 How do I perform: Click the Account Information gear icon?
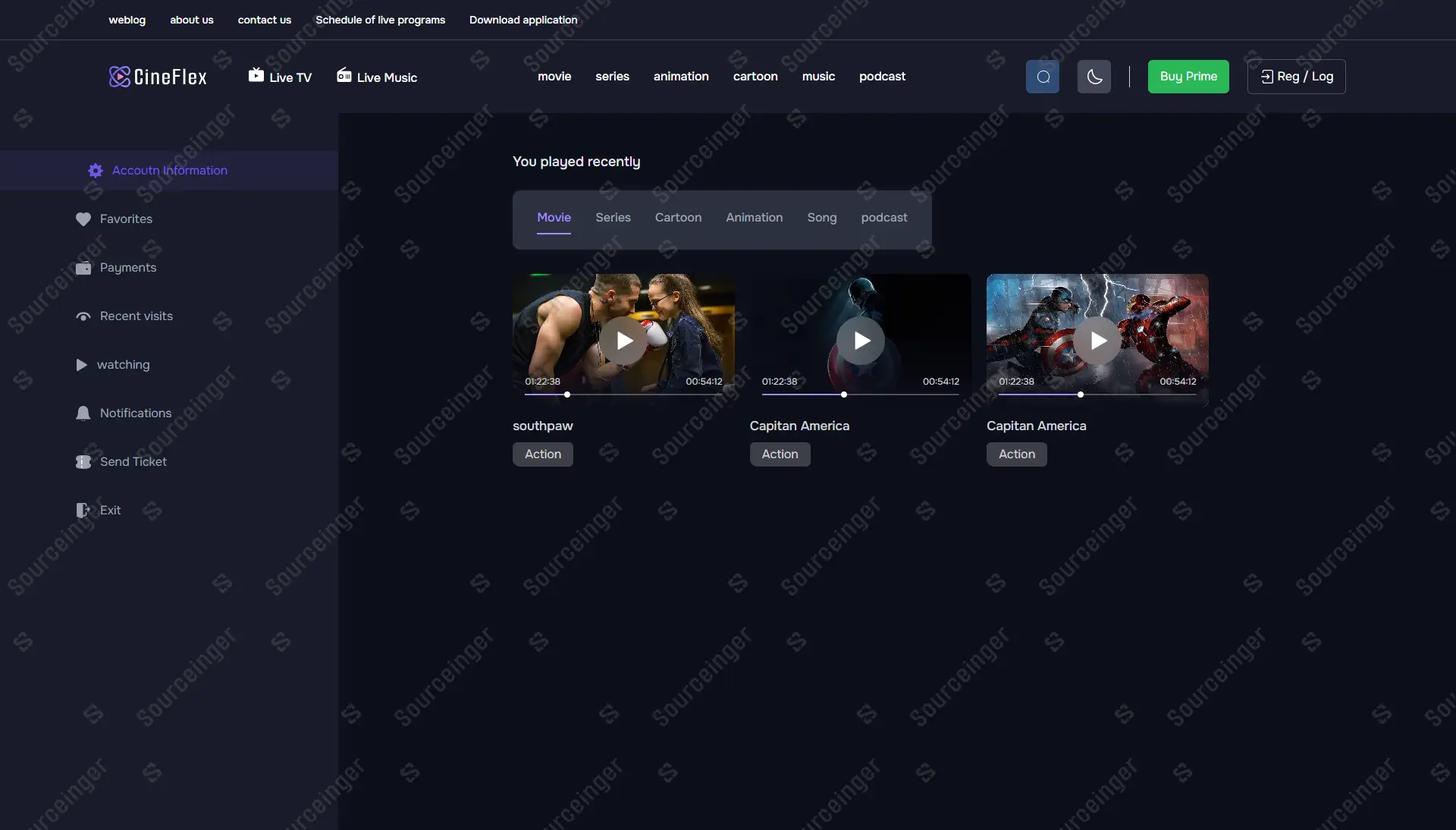click(x=96, y=171)
